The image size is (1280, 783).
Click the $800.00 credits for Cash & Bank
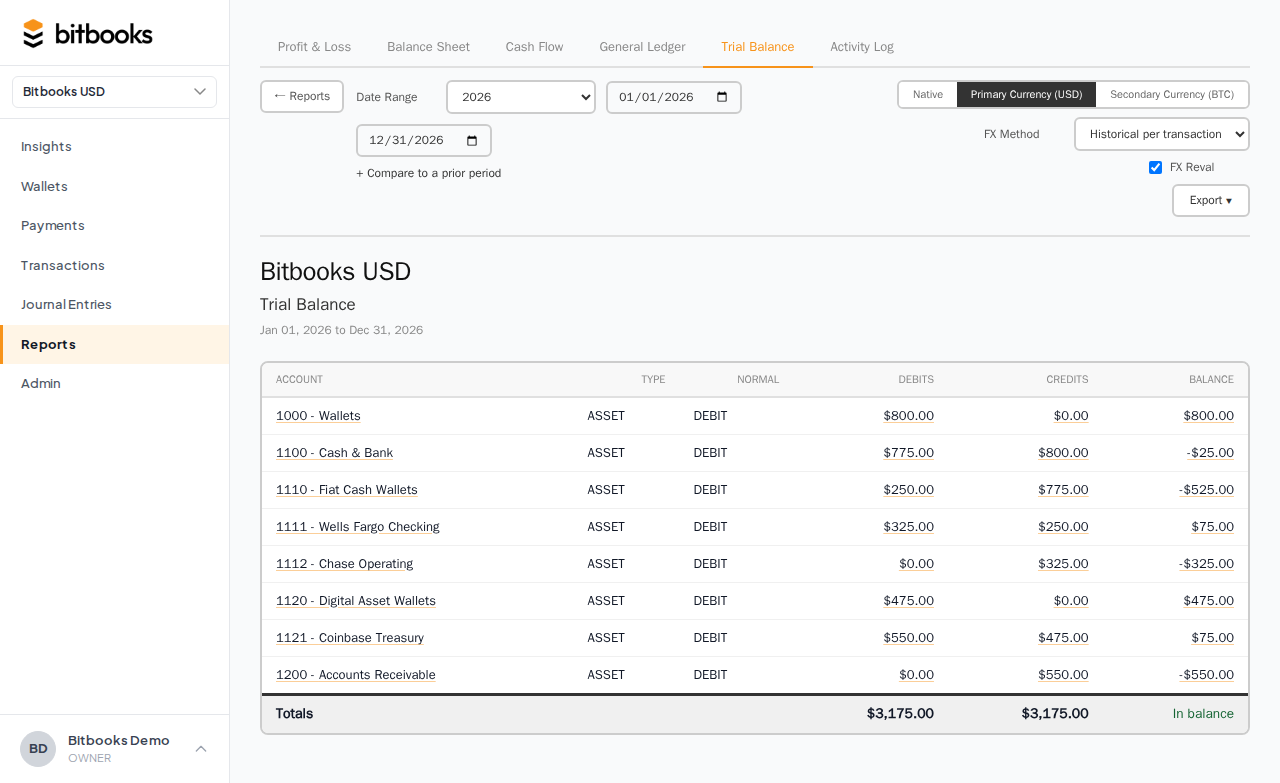[1063, 453]
